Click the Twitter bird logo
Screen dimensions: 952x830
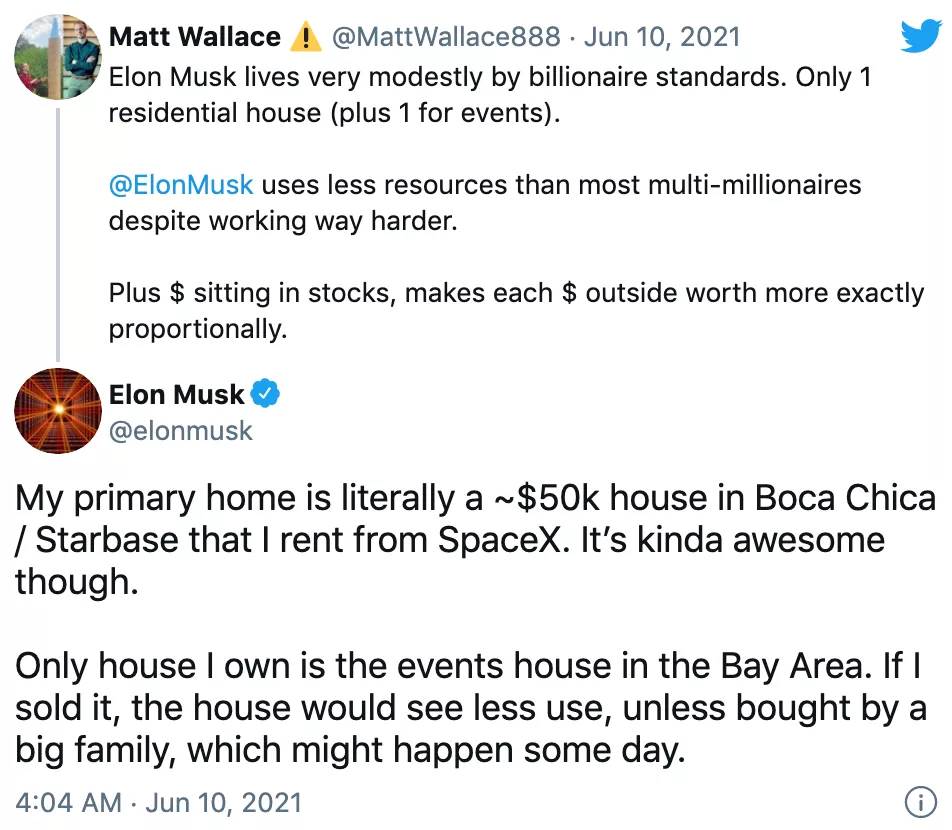click(x=920, y=36)
